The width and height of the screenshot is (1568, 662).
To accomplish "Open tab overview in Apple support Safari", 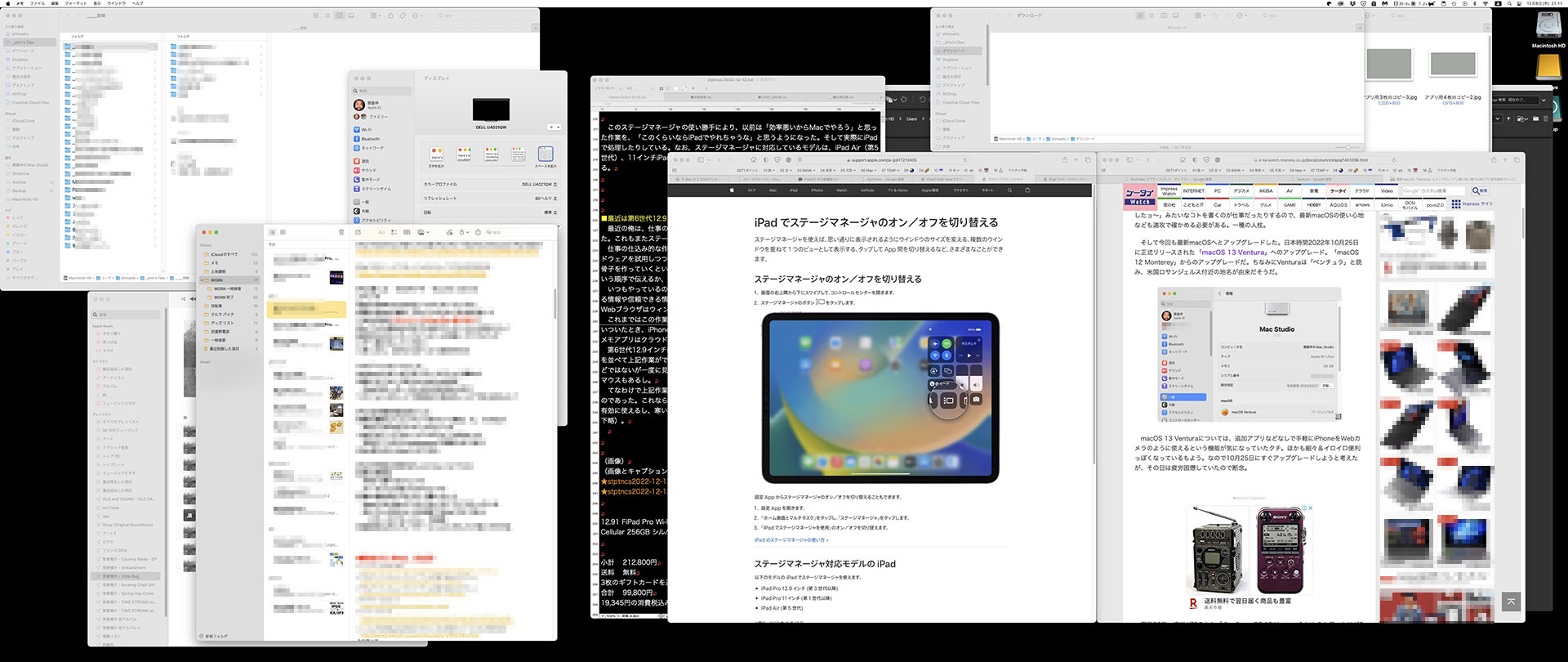I will pyautogui.click(x=1088, y=160).
